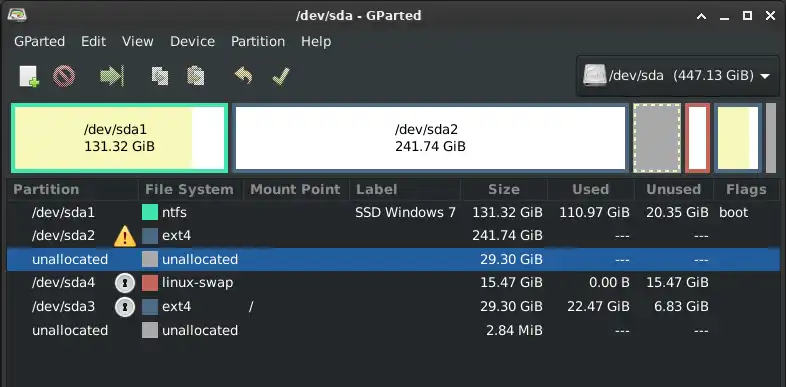Click the lock icon beside /dev/sda3
786x387 pixels.
(x=125, y=307)
